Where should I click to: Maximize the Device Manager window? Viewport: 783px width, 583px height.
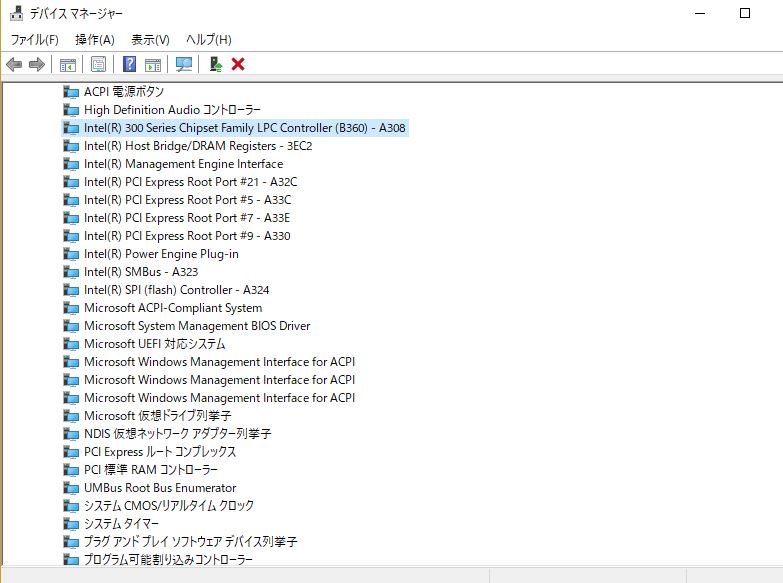click(x=745, y=13)
